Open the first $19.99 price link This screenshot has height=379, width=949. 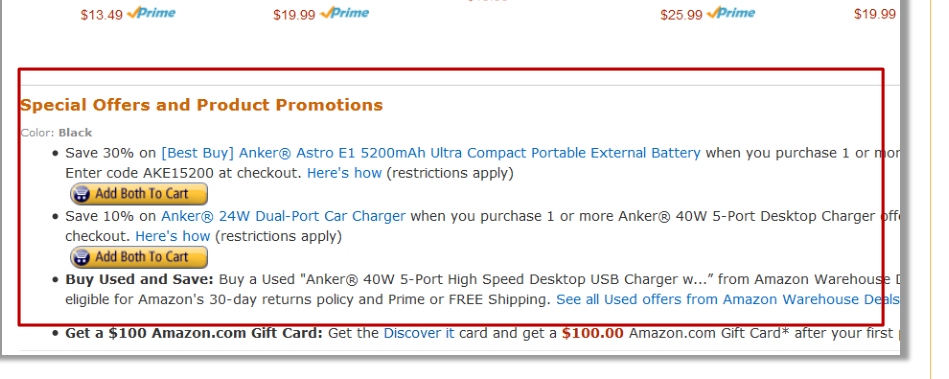tap(294, 15)
